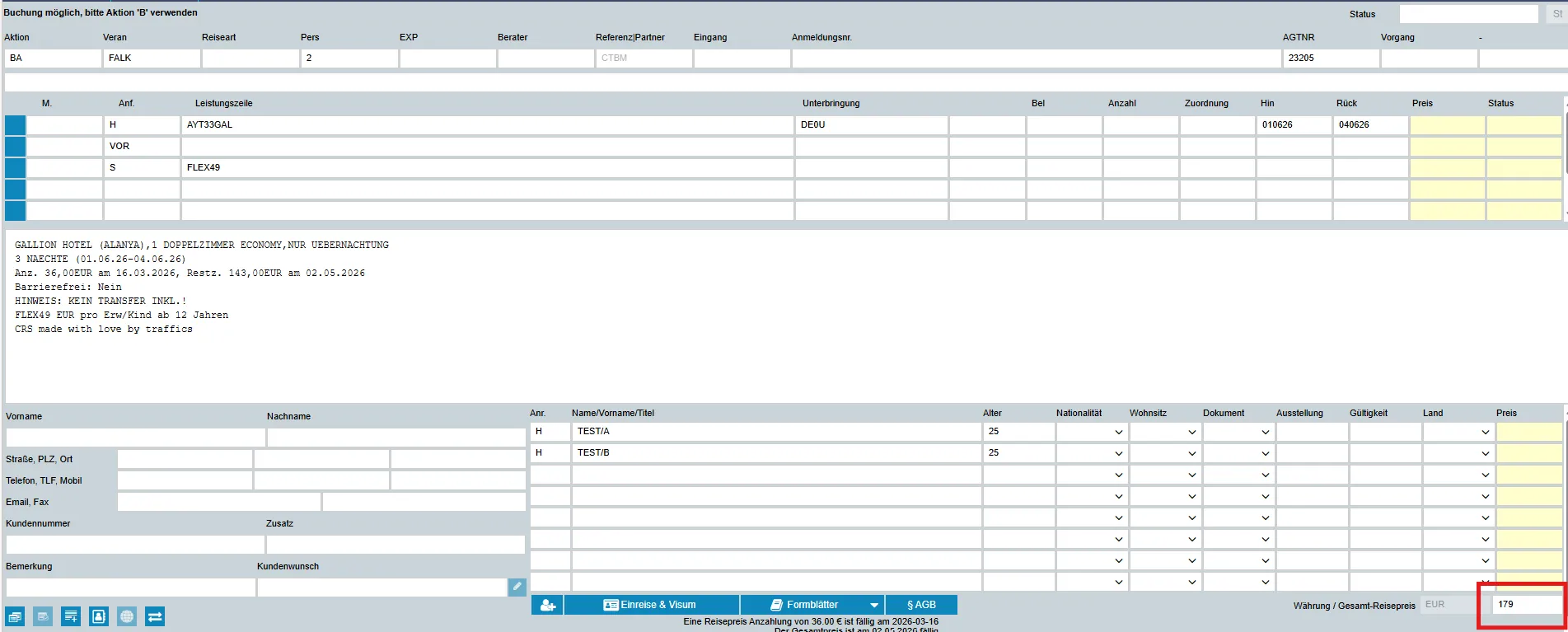Toggle the blue row marker for VOR line
The height and width of the screenshot is (632, 1568).
[15, 147]
